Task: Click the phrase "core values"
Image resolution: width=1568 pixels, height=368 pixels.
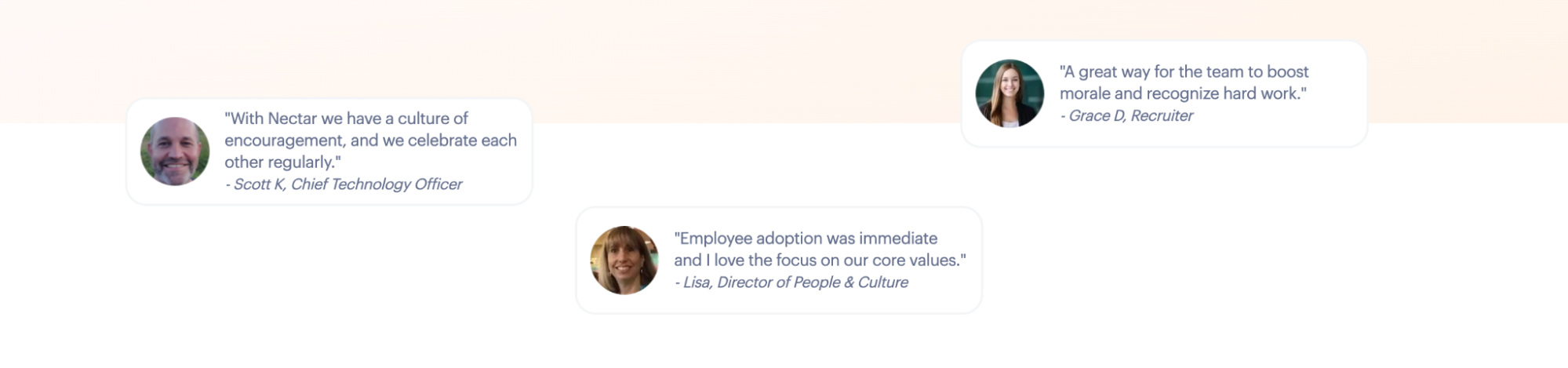Action: [x=916, y=261]
